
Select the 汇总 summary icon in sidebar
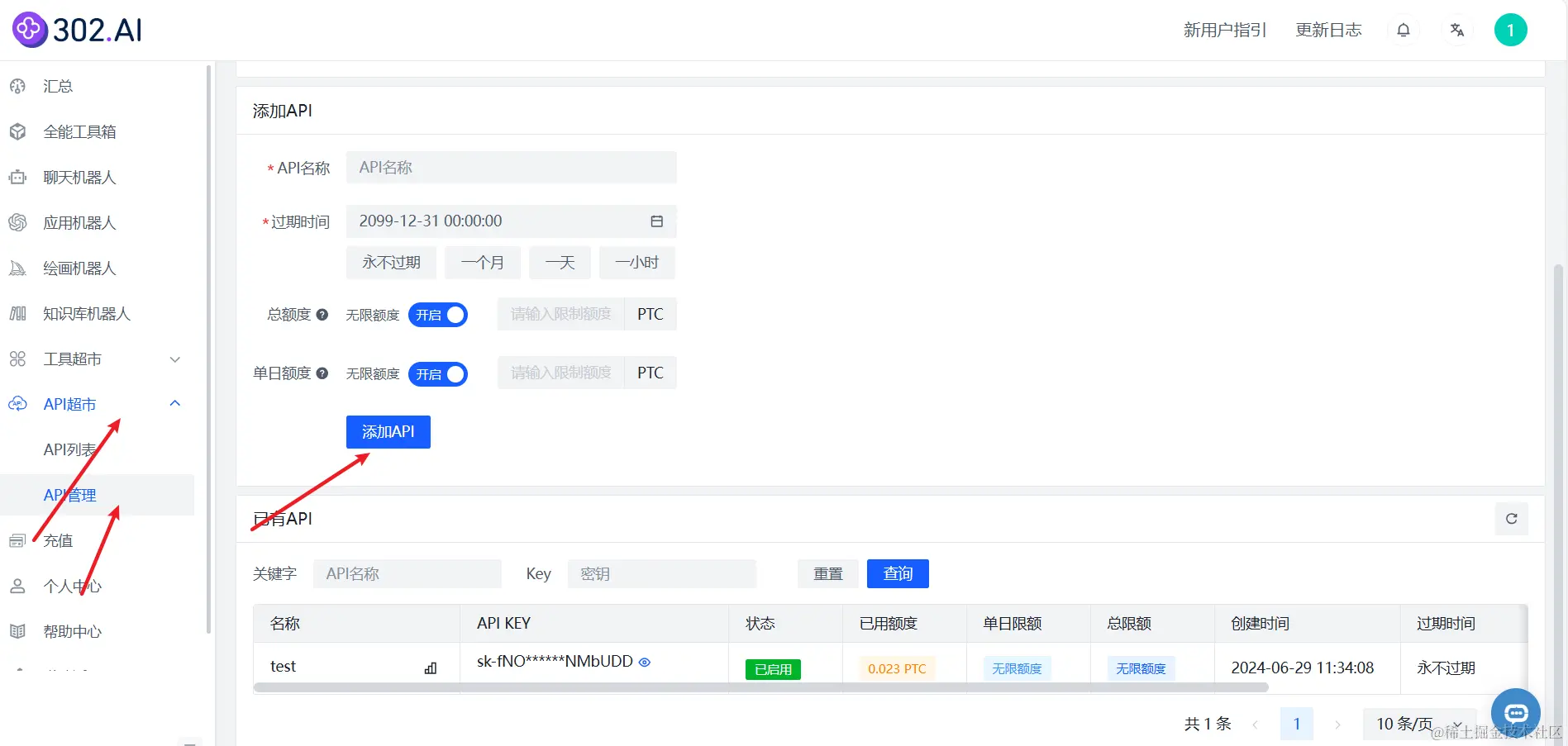click(x=17, y=85)
